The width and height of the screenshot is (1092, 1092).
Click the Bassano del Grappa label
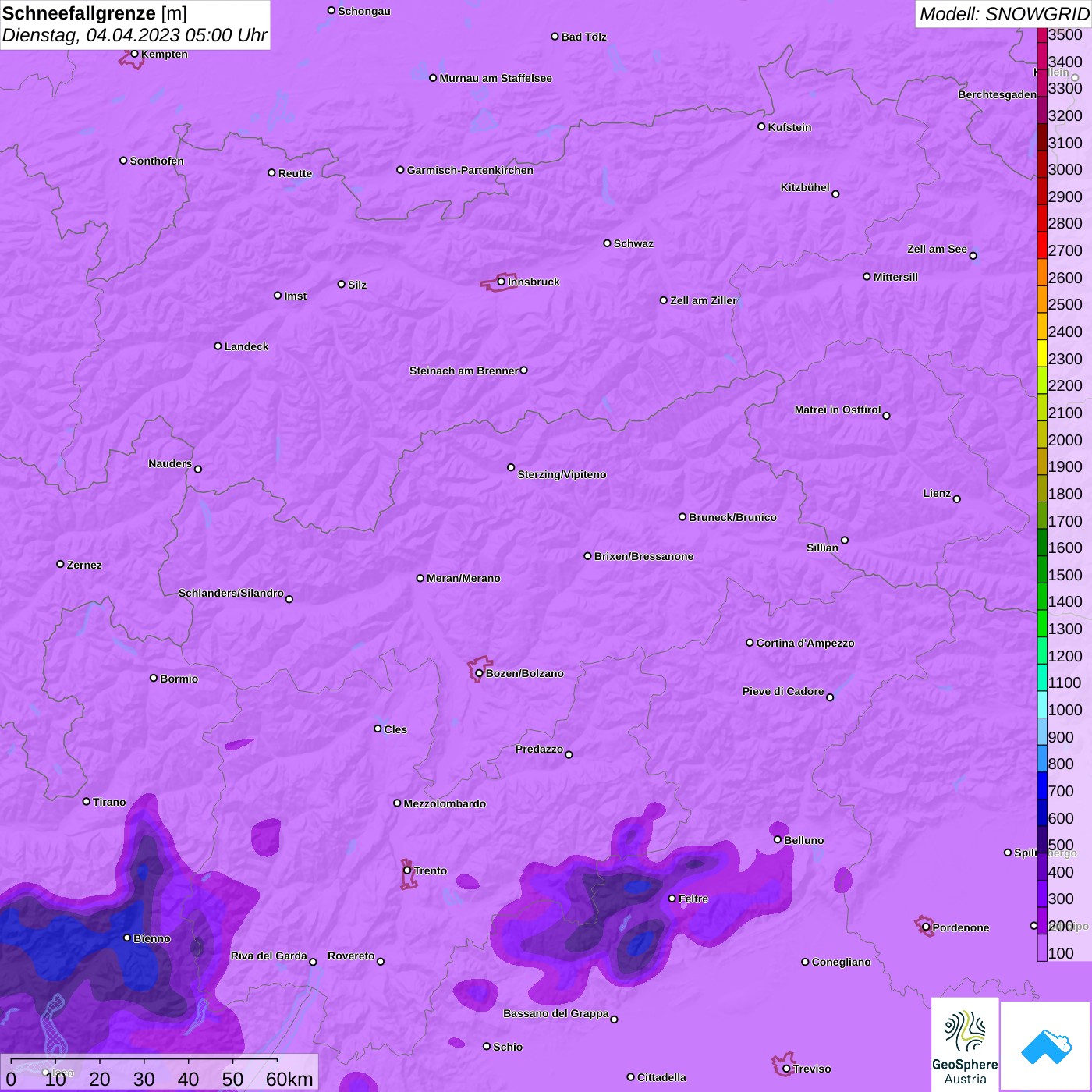pyautogui.click(x=556, y=1013)
